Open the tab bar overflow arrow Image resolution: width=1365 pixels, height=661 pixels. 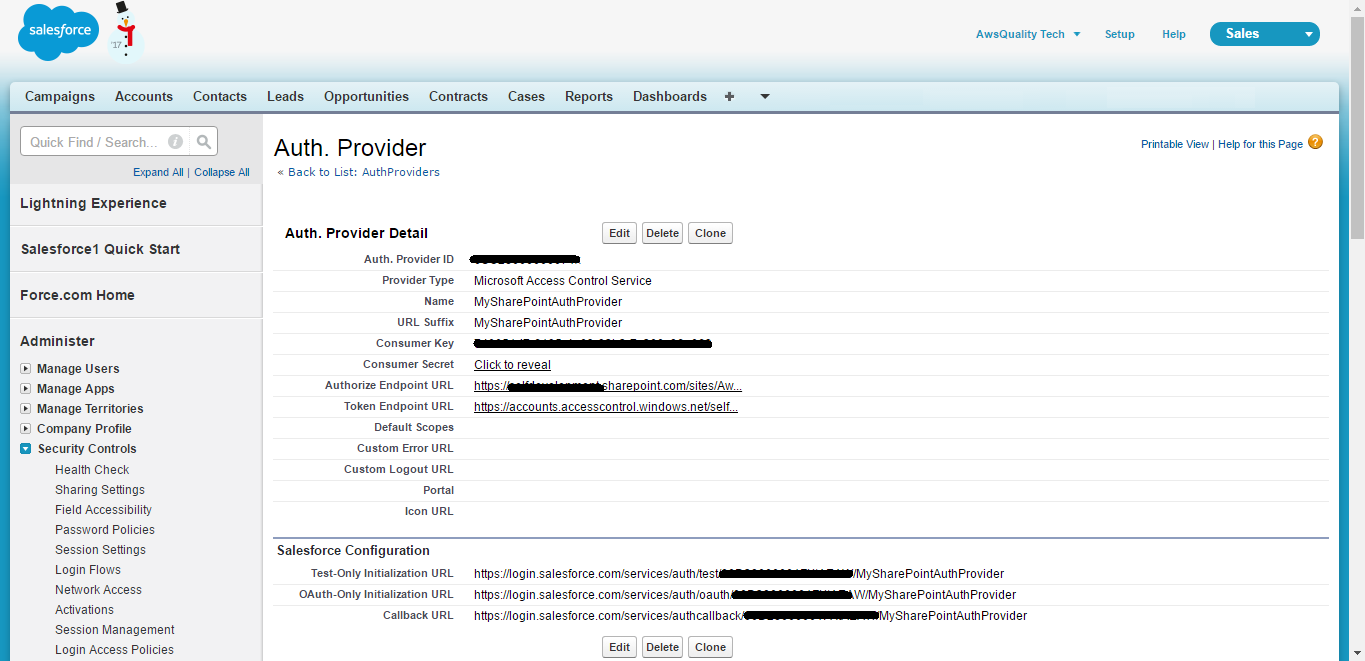point(765,97)
